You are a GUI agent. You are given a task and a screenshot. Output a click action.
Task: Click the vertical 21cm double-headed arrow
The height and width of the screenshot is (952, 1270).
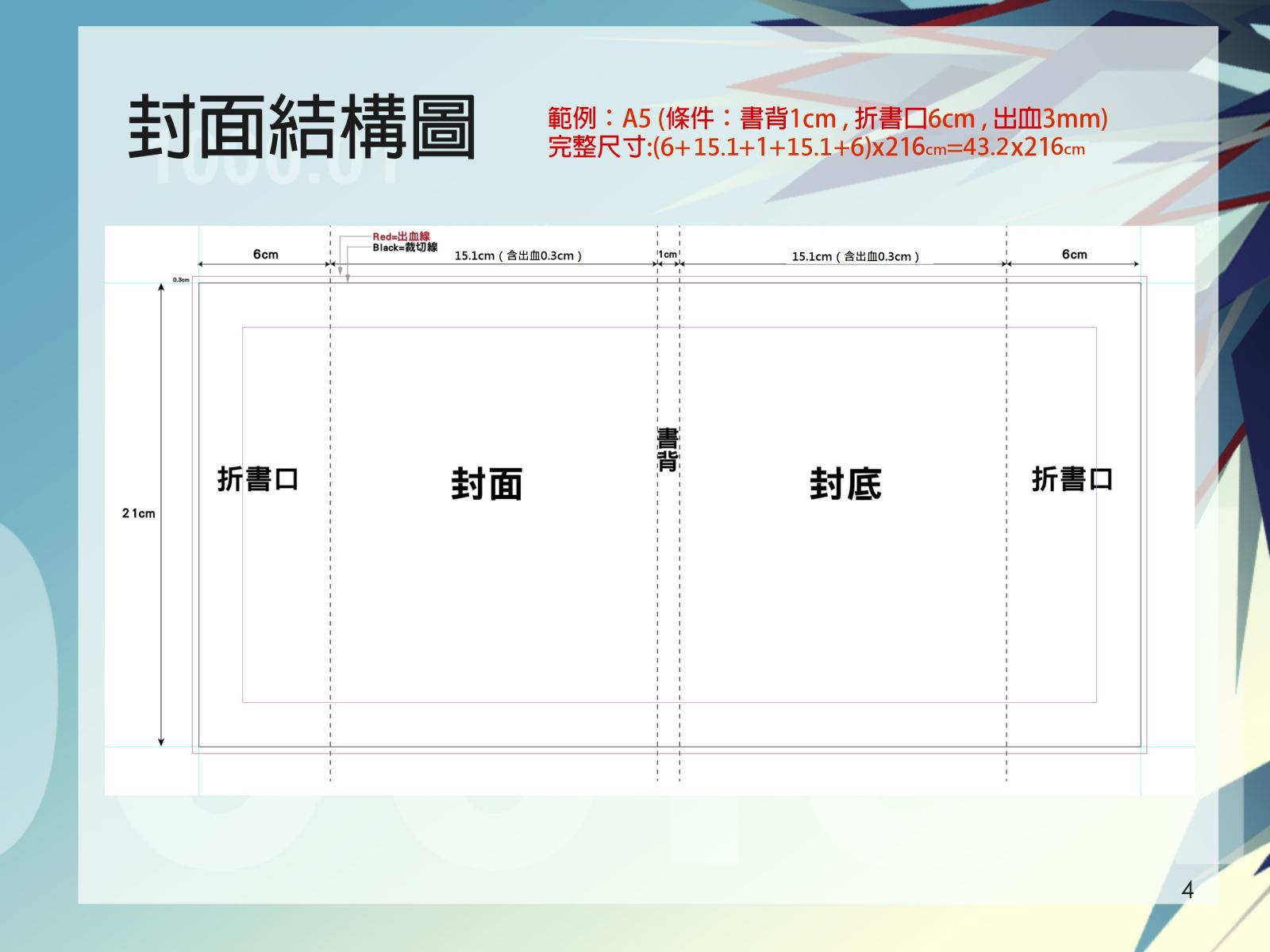(161, 514)
